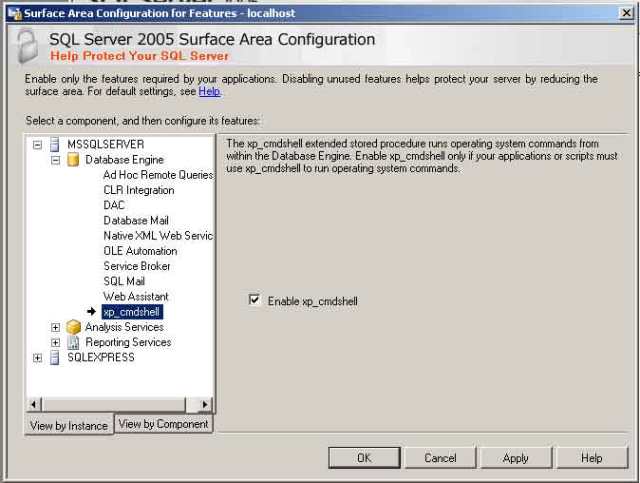Open the Help link for default settings
Image resolution: width=640 pixels, height=483 pixels.
[209, 91]
